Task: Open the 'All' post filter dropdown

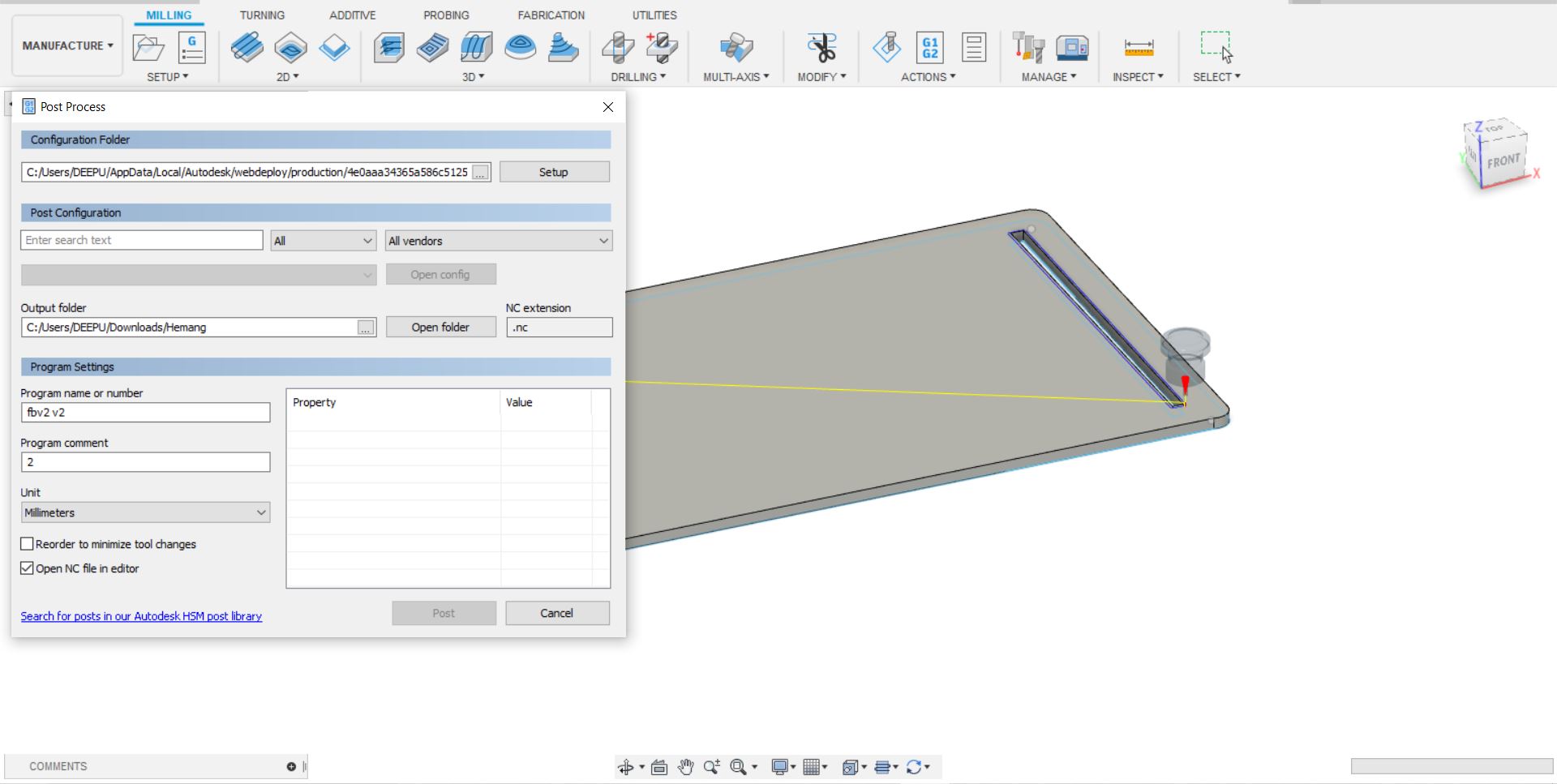Action: pos(323,241)
